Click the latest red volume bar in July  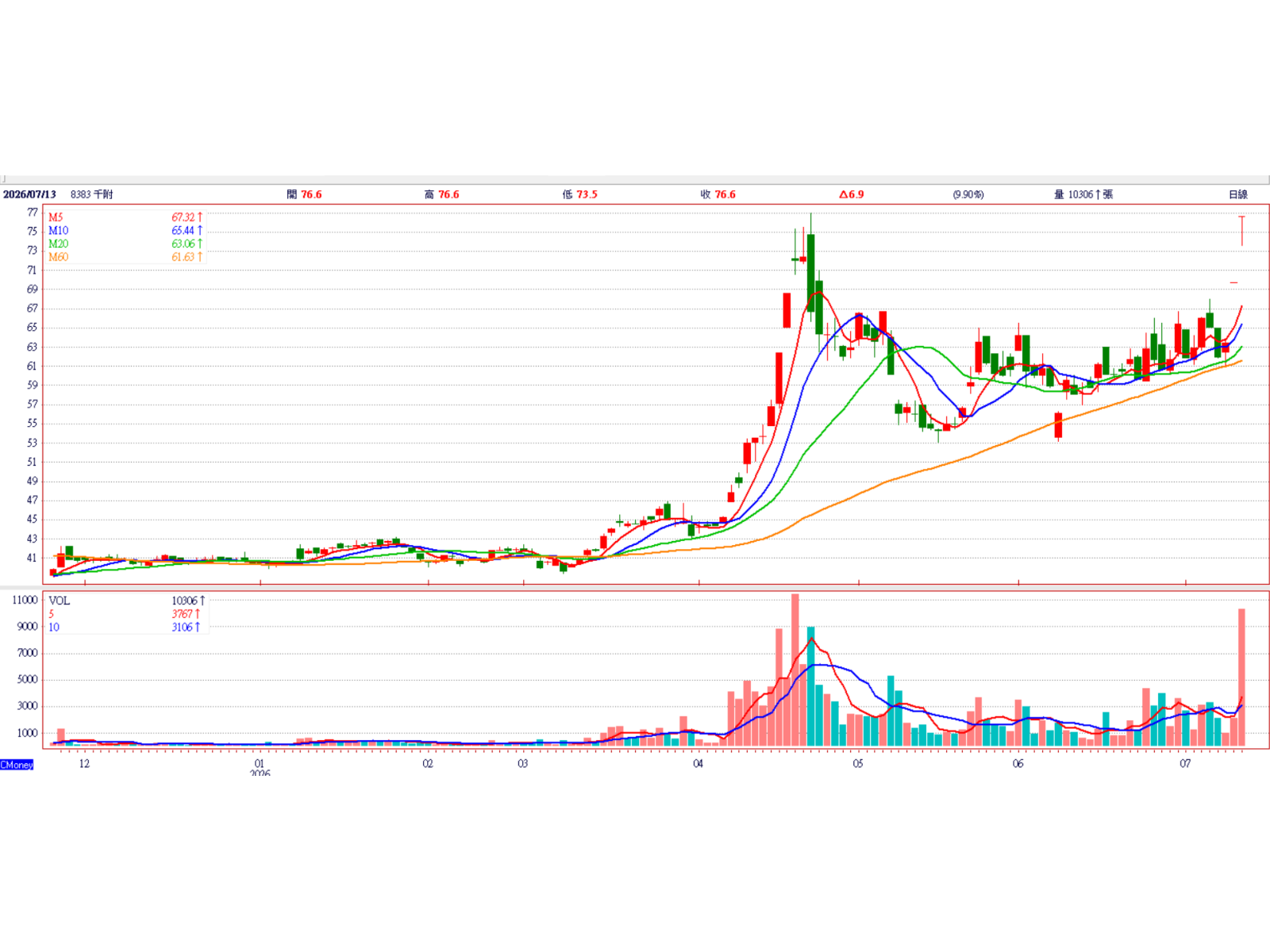coord(1241,678)
